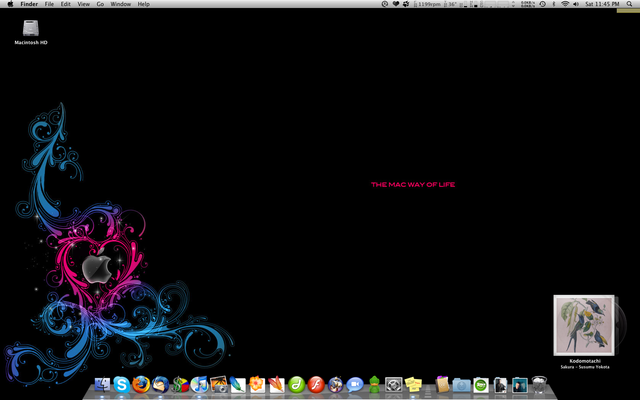This screenshot has height=400, width=640.
Task: Open the volume control in menu bar
Action: click(576, 4)
